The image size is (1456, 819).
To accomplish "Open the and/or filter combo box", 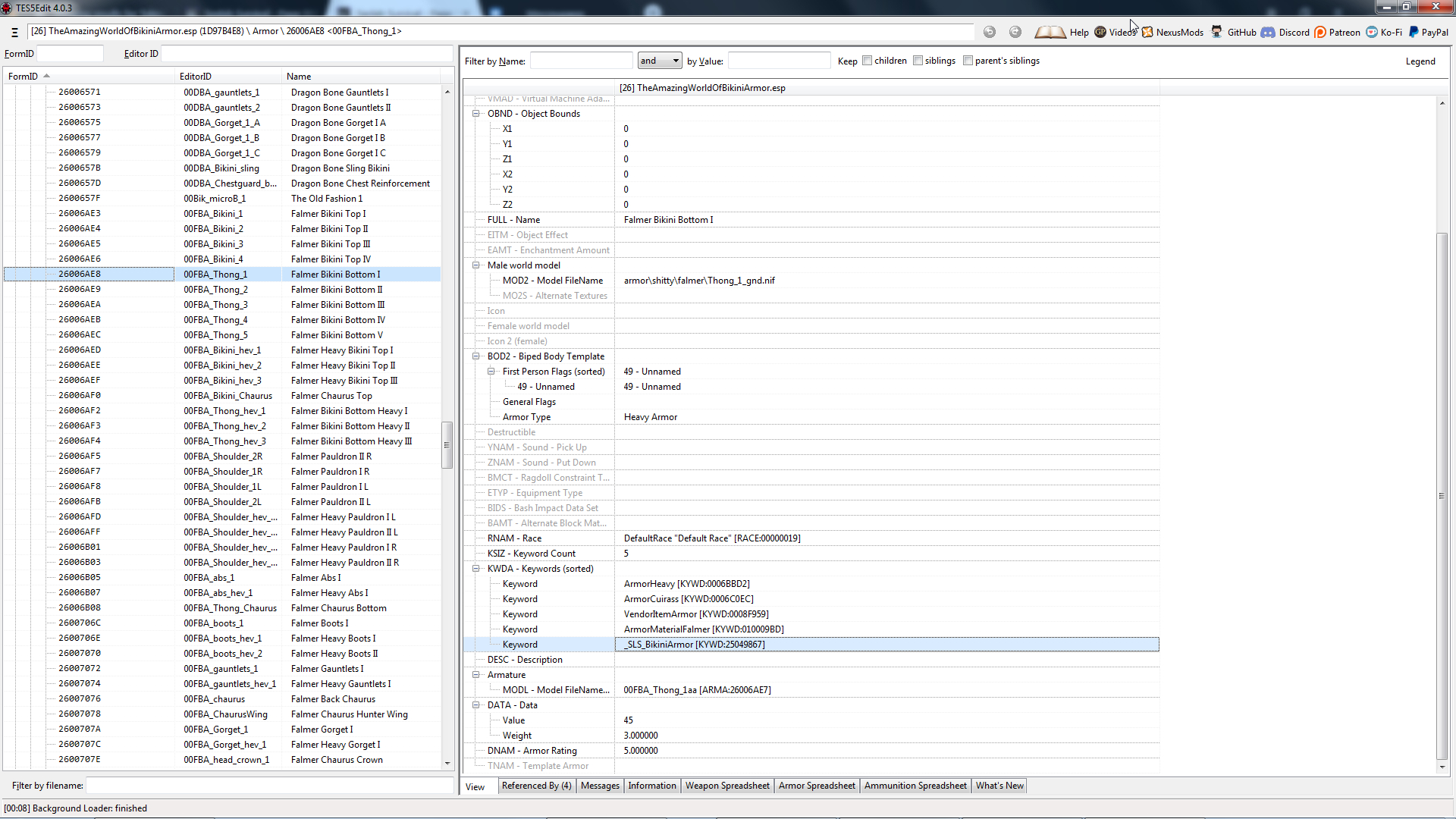I will tap(660, 61).
